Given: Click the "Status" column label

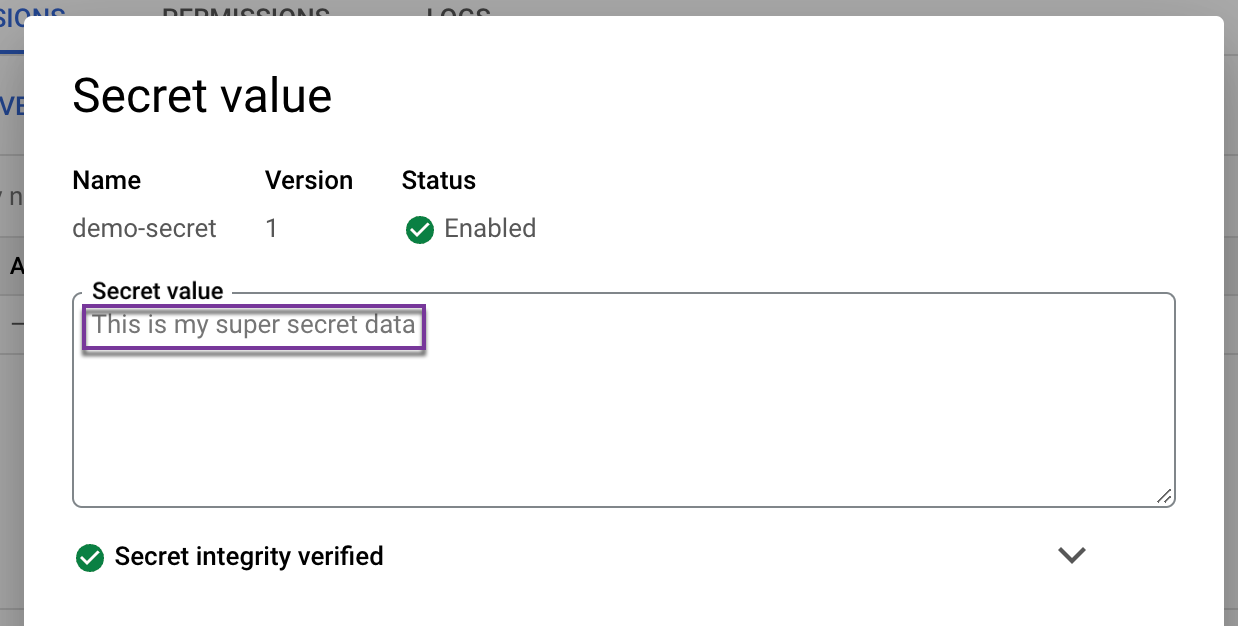Looking at the screenshot, I should 439,180.
